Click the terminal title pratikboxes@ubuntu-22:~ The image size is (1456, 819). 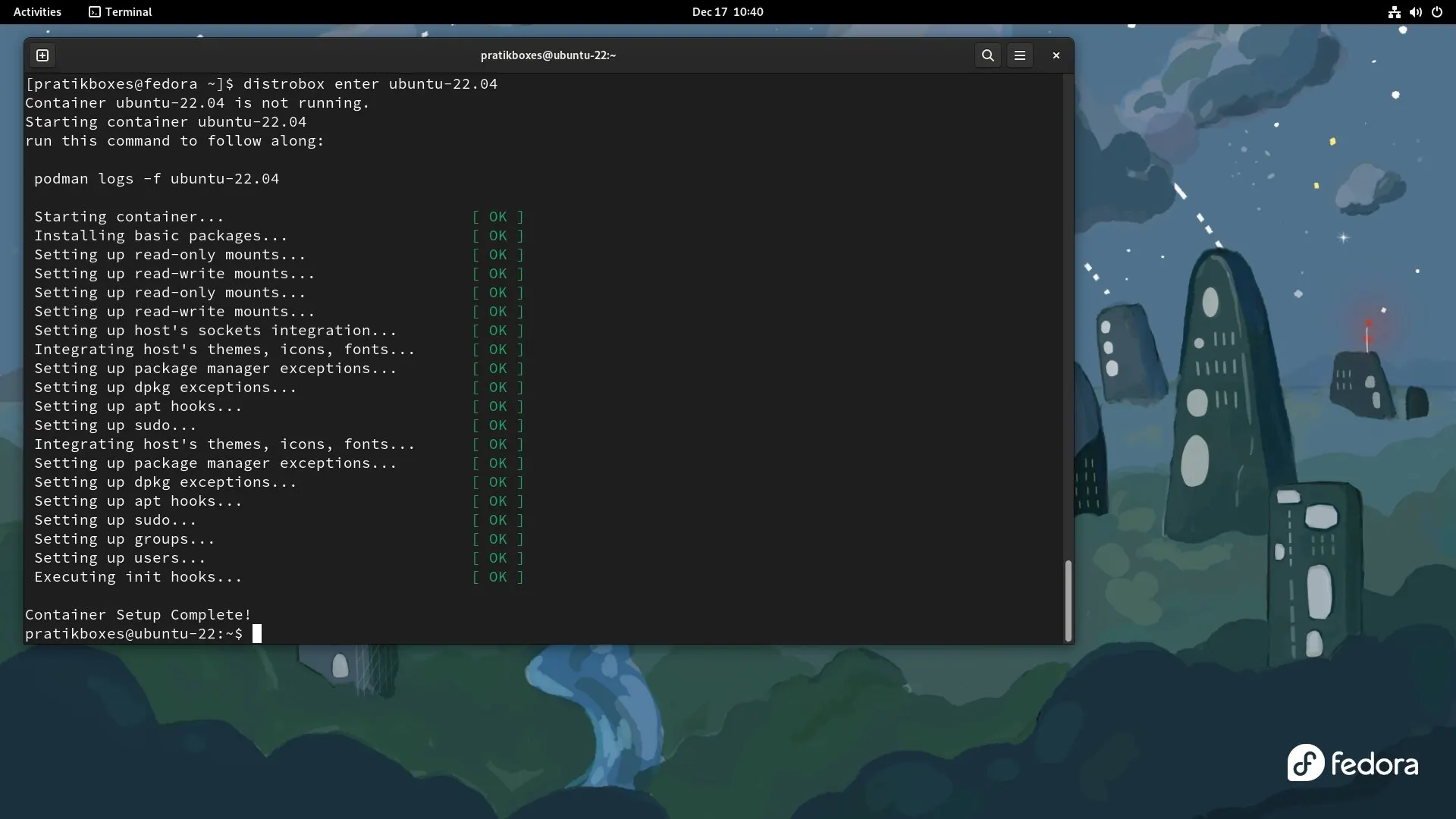[548, 55]
